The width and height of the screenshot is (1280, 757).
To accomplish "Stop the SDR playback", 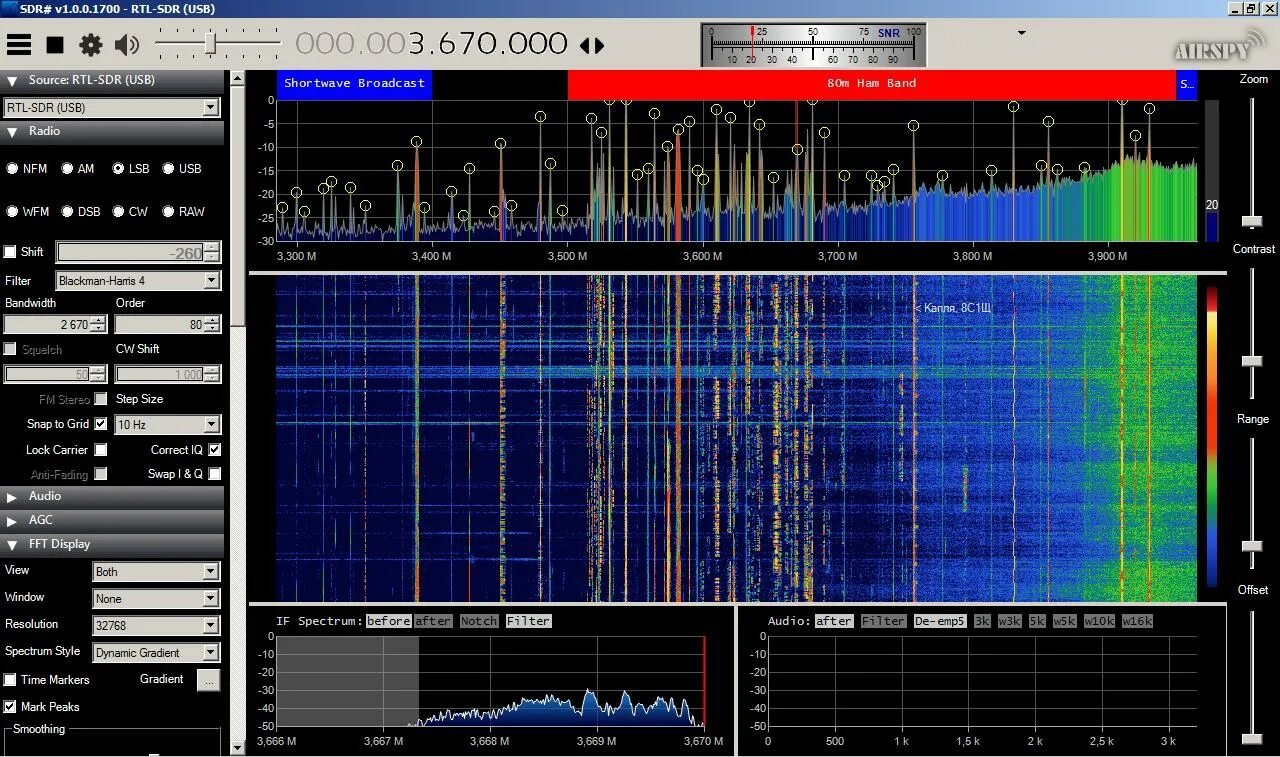I will pos(55,44).
